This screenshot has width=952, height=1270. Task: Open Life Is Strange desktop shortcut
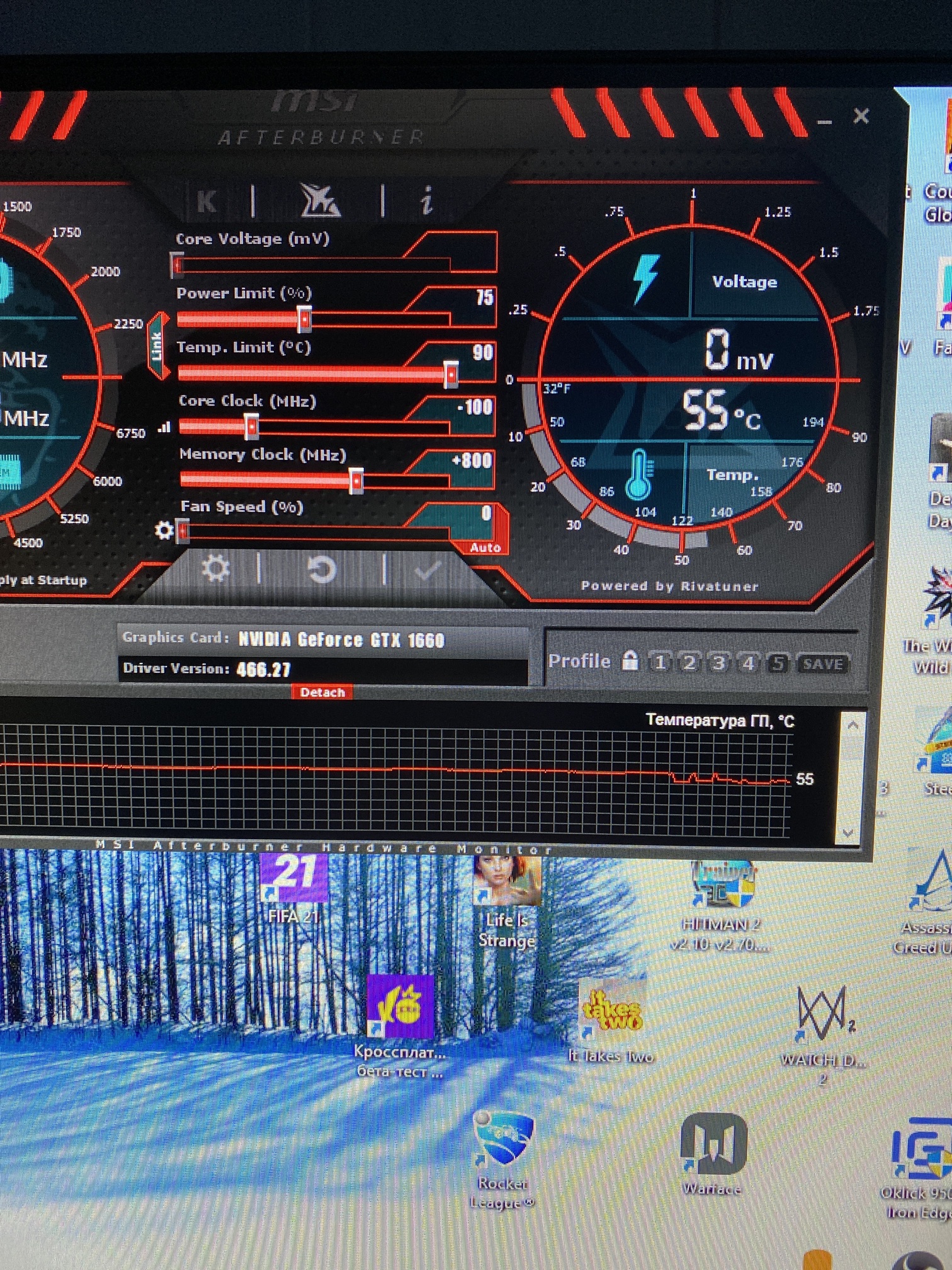pos(507,902)
